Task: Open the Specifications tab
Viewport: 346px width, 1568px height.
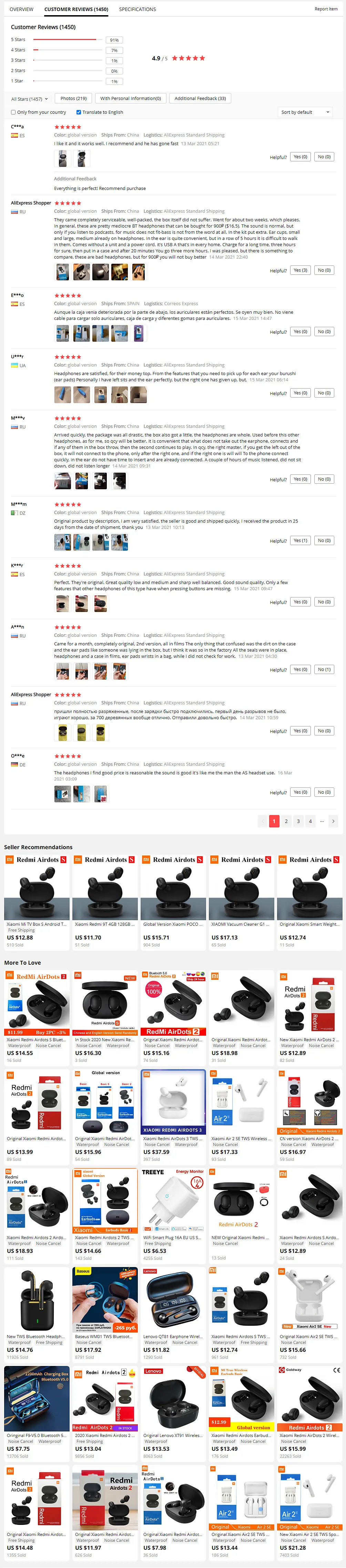Action: click(x=138, y=9)
